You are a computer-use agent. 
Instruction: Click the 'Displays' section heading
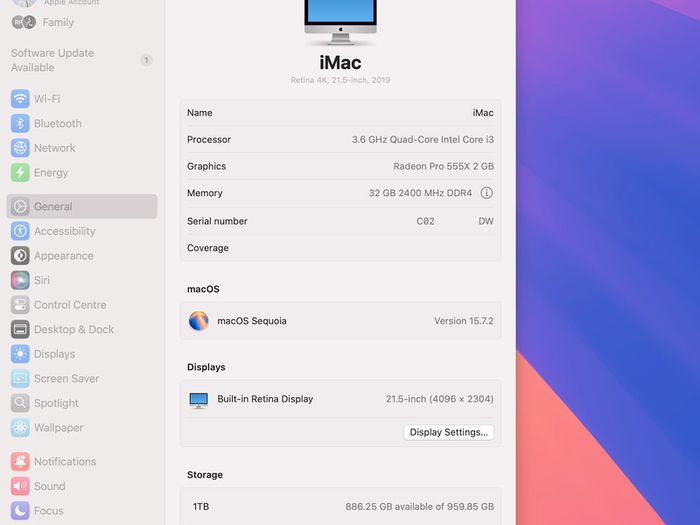206,367
